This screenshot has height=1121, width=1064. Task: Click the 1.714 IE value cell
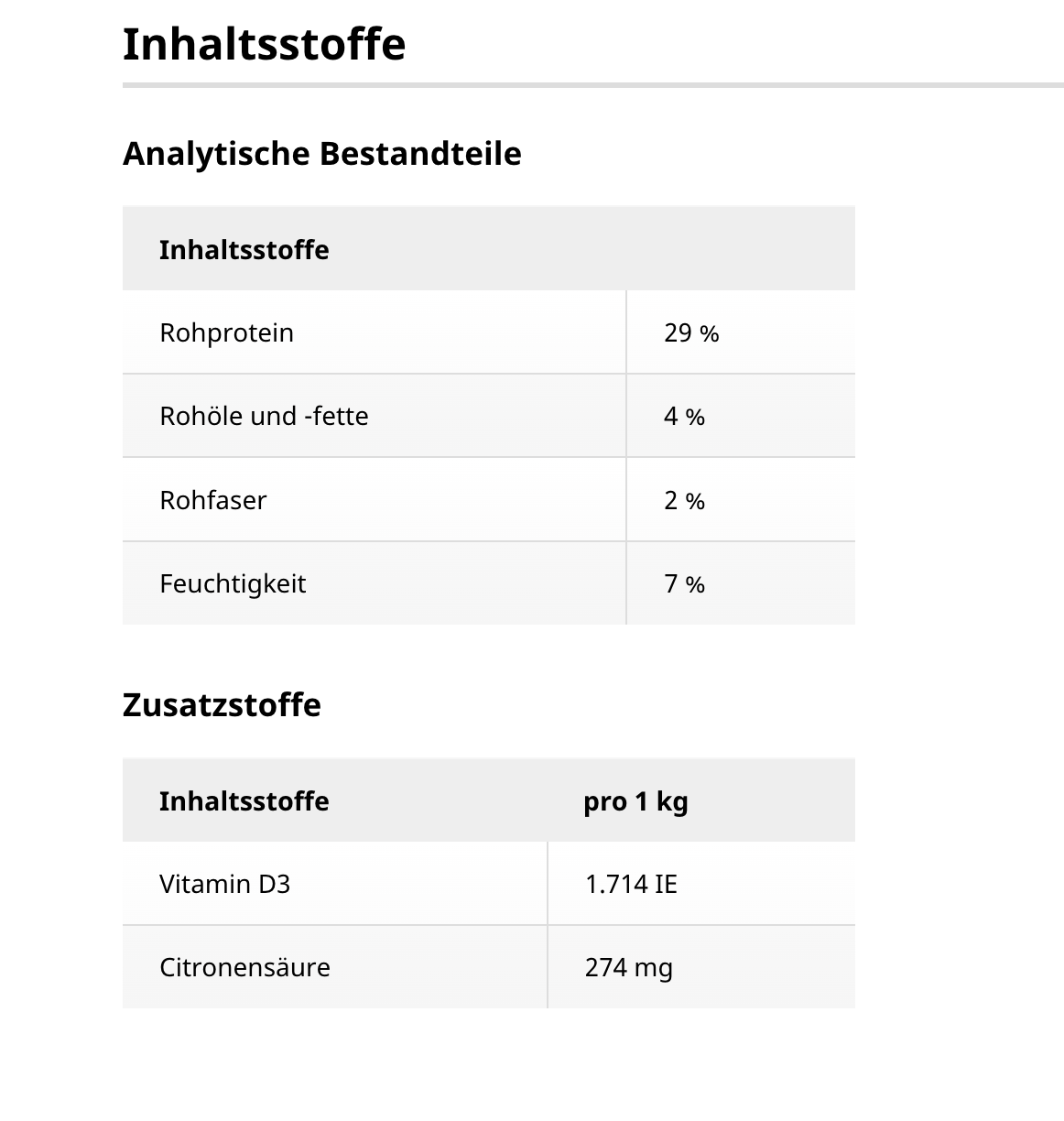[x=631, y=884]
